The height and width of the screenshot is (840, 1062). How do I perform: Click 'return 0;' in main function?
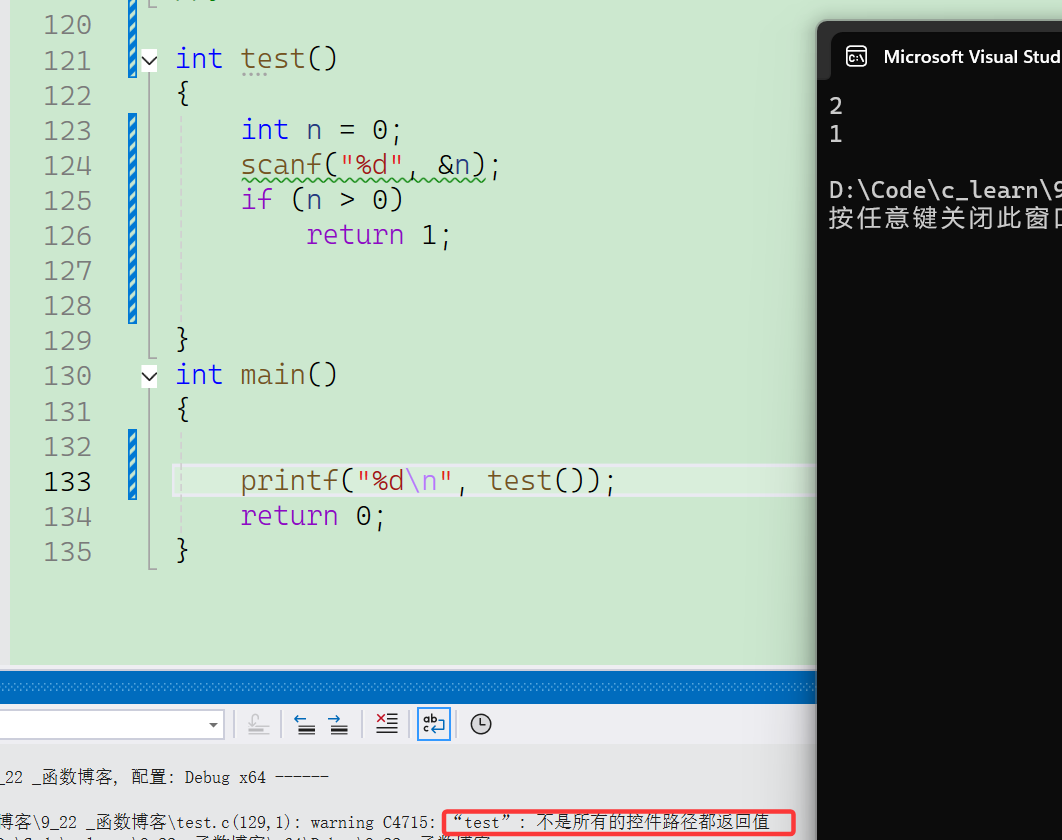click(x=313, y=516)
